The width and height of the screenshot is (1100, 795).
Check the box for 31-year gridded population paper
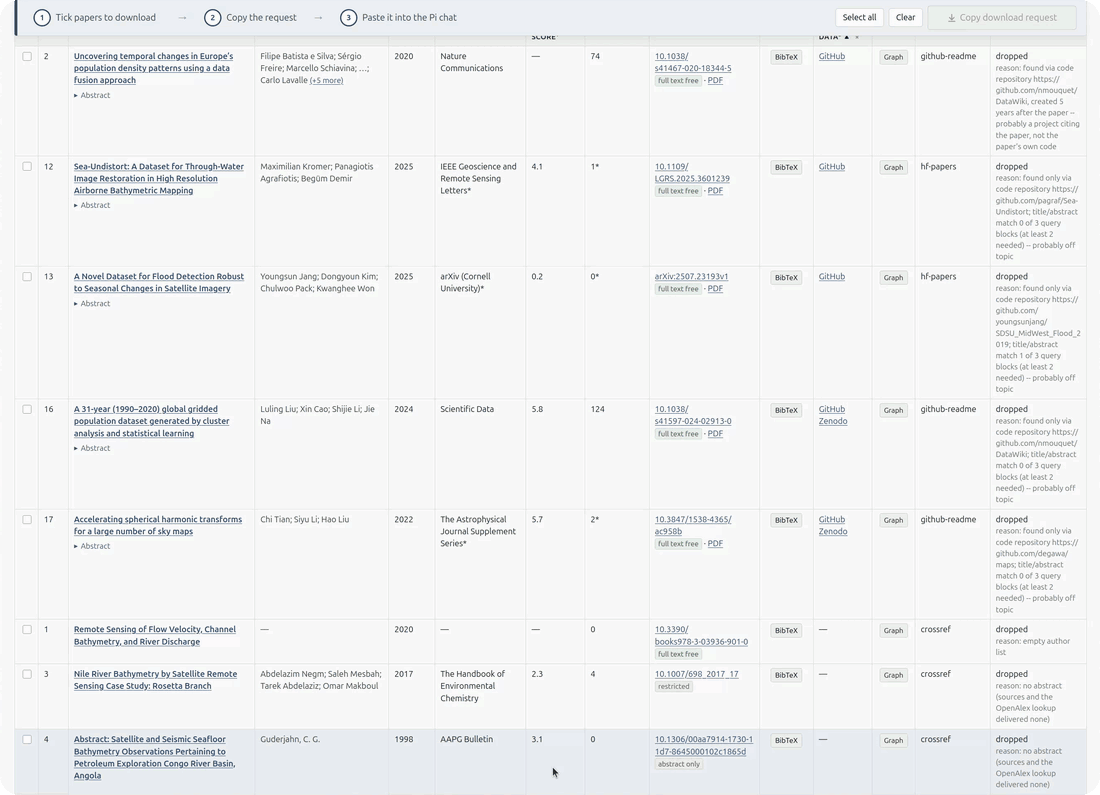tap(27, 409)
